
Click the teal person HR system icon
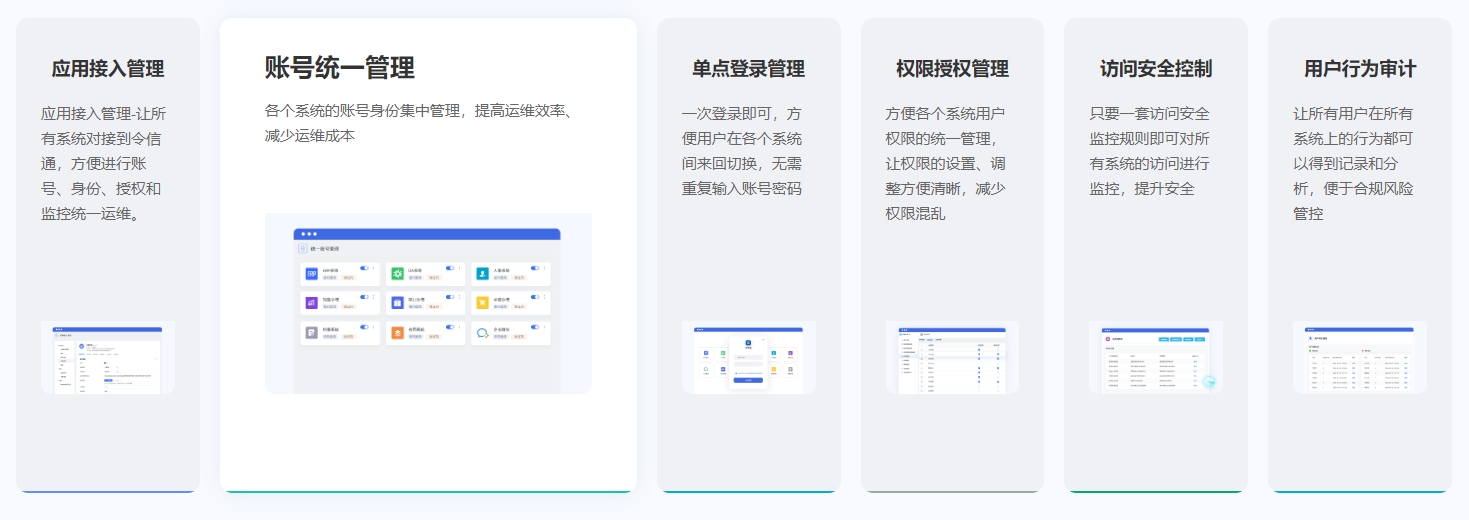click(483, 274)
